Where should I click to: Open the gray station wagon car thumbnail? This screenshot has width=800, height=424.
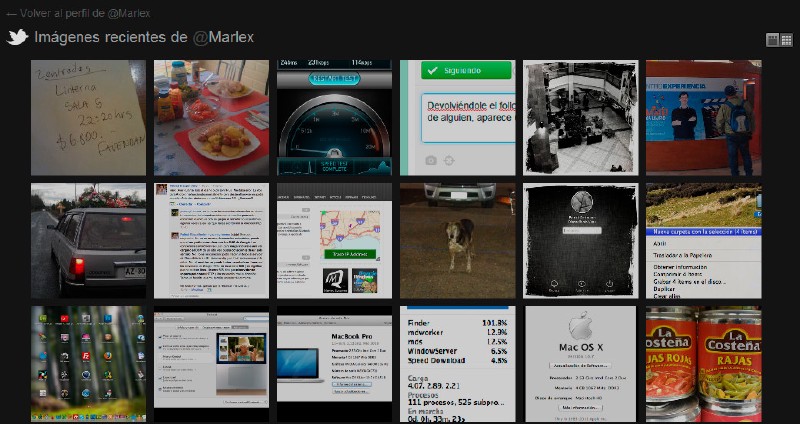[x=88, y=241]
